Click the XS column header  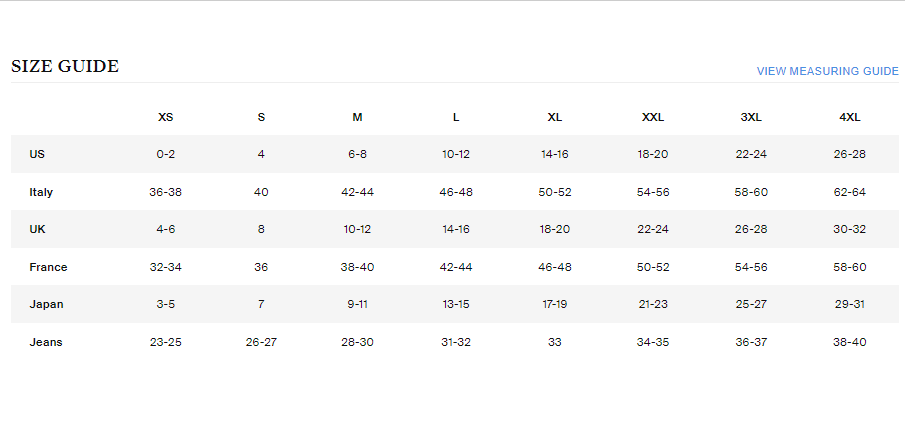pos(166,117)
